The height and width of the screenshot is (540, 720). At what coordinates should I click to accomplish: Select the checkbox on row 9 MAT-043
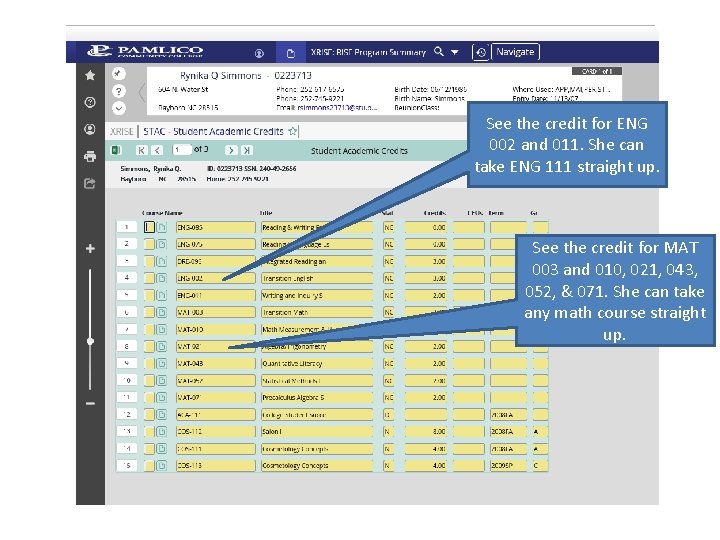[x=149, y=363]
